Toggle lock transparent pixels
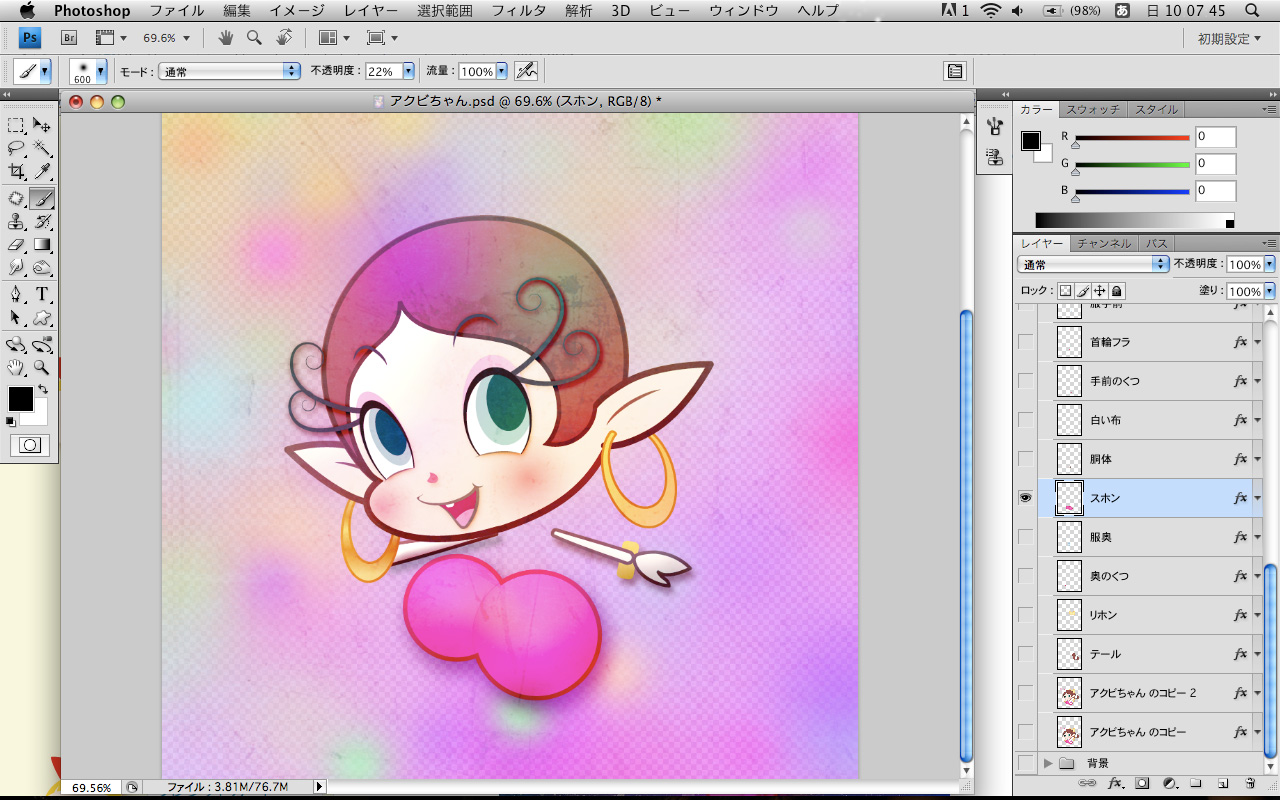This screenshot has width=1280, height=800. coord(1065,291)
